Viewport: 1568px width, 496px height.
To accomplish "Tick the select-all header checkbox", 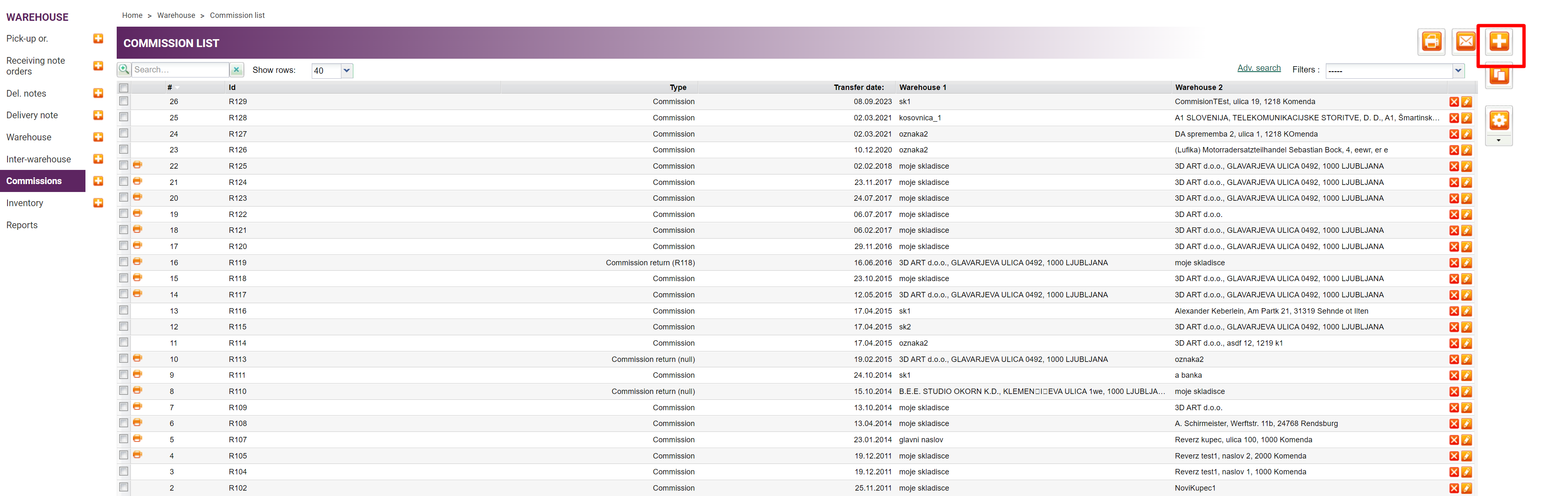I will (124, 87).
